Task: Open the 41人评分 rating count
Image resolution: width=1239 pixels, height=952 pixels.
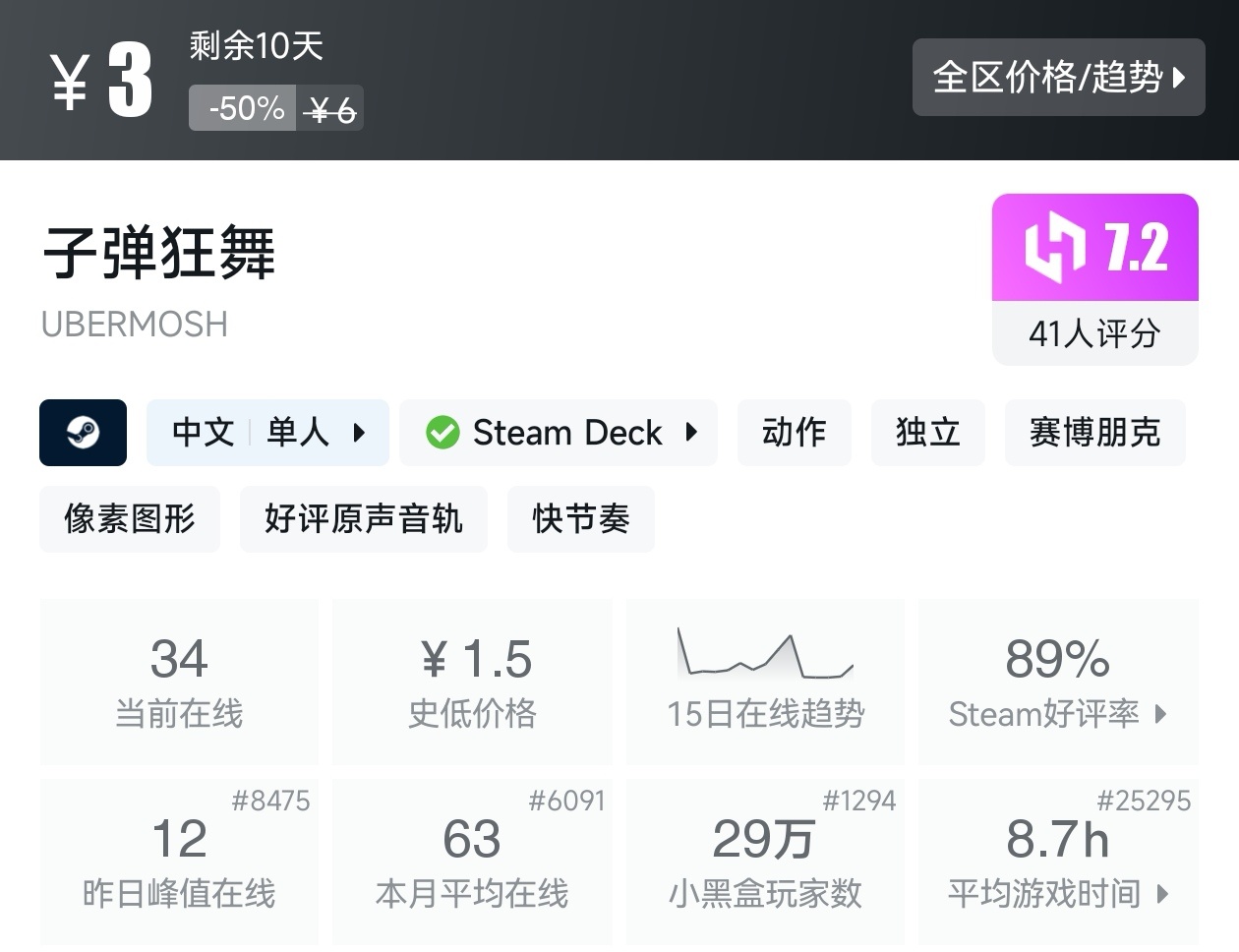Action: click(x=1094, y=333)
